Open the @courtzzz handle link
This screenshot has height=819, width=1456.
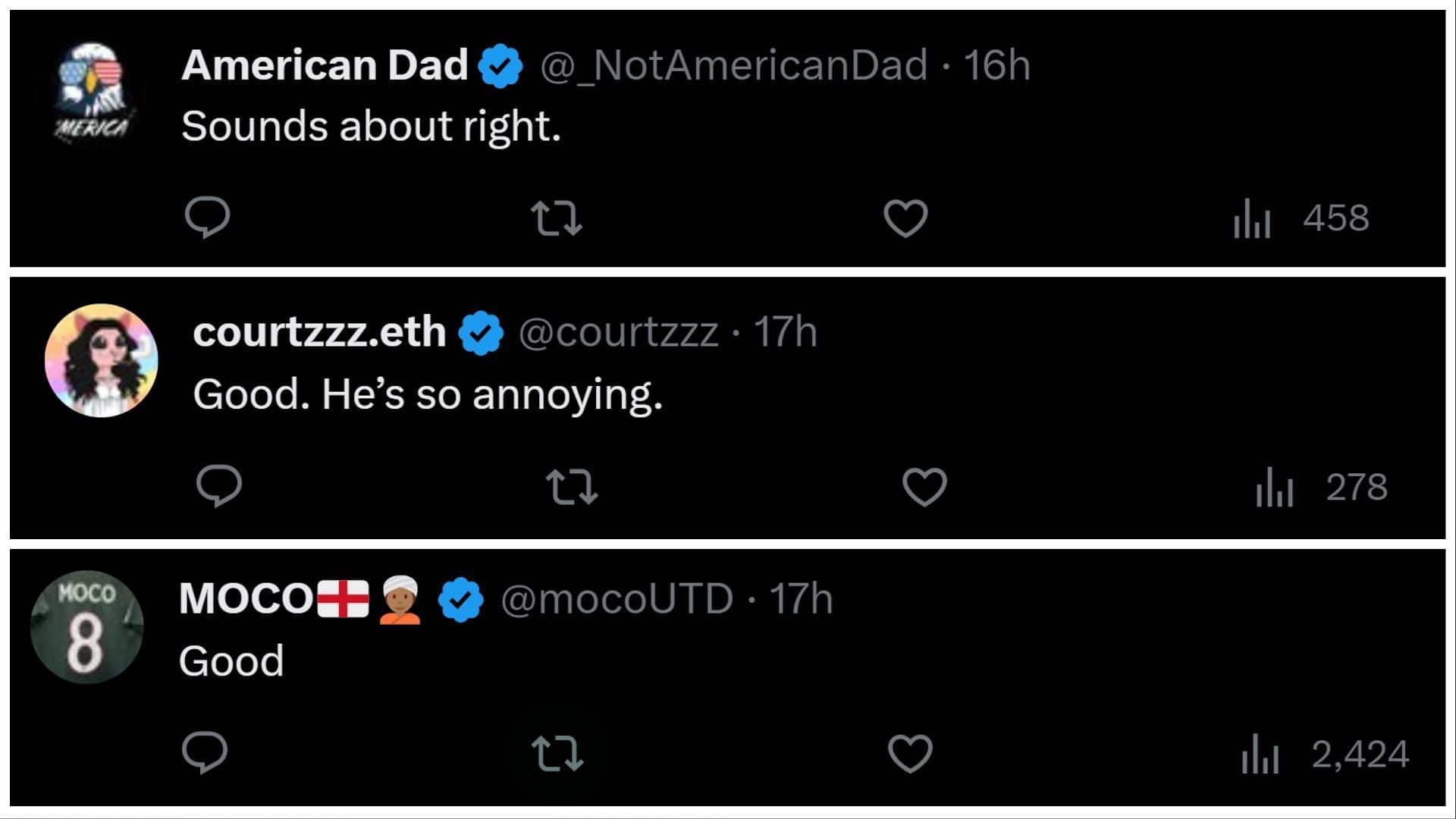619,332
